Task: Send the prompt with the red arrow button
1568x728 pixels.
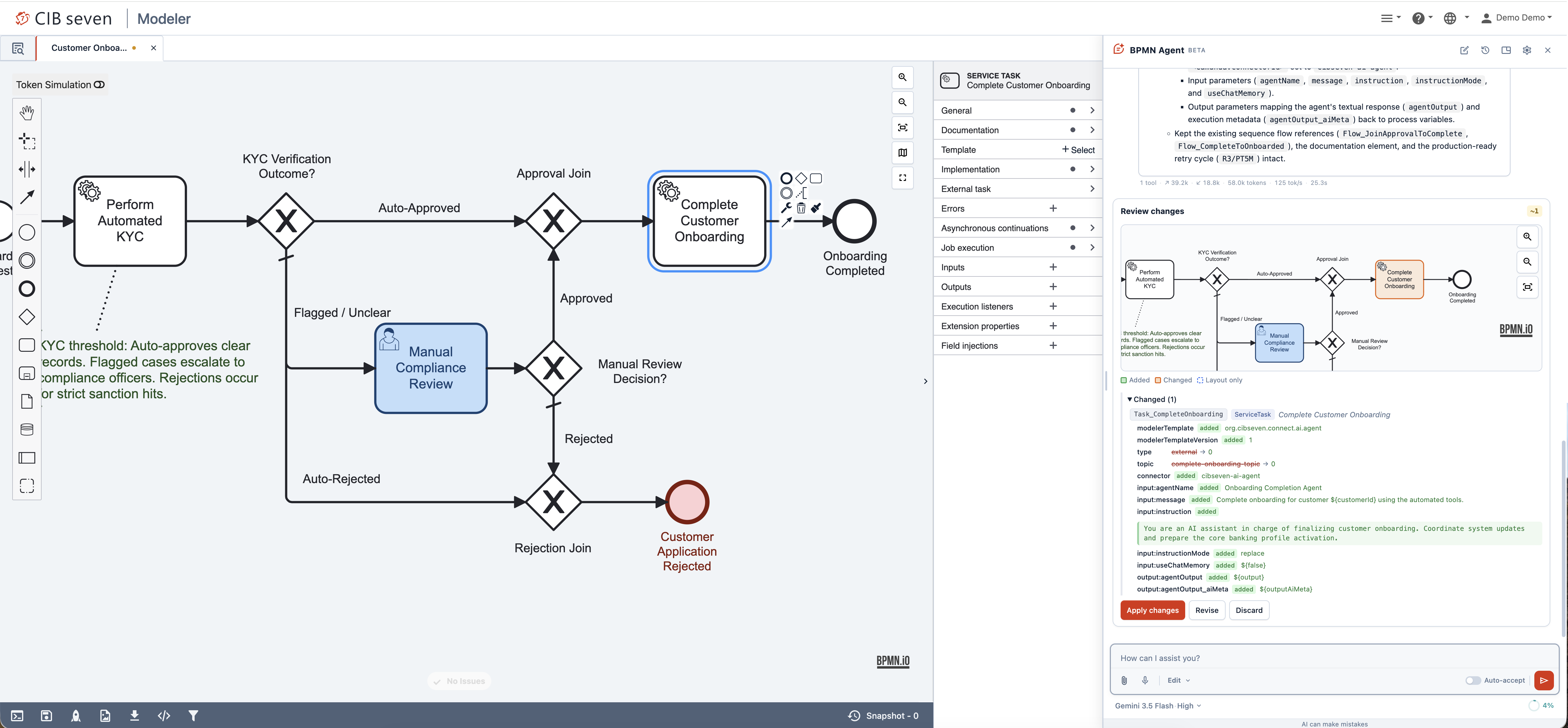Action: pos(1544,681)
